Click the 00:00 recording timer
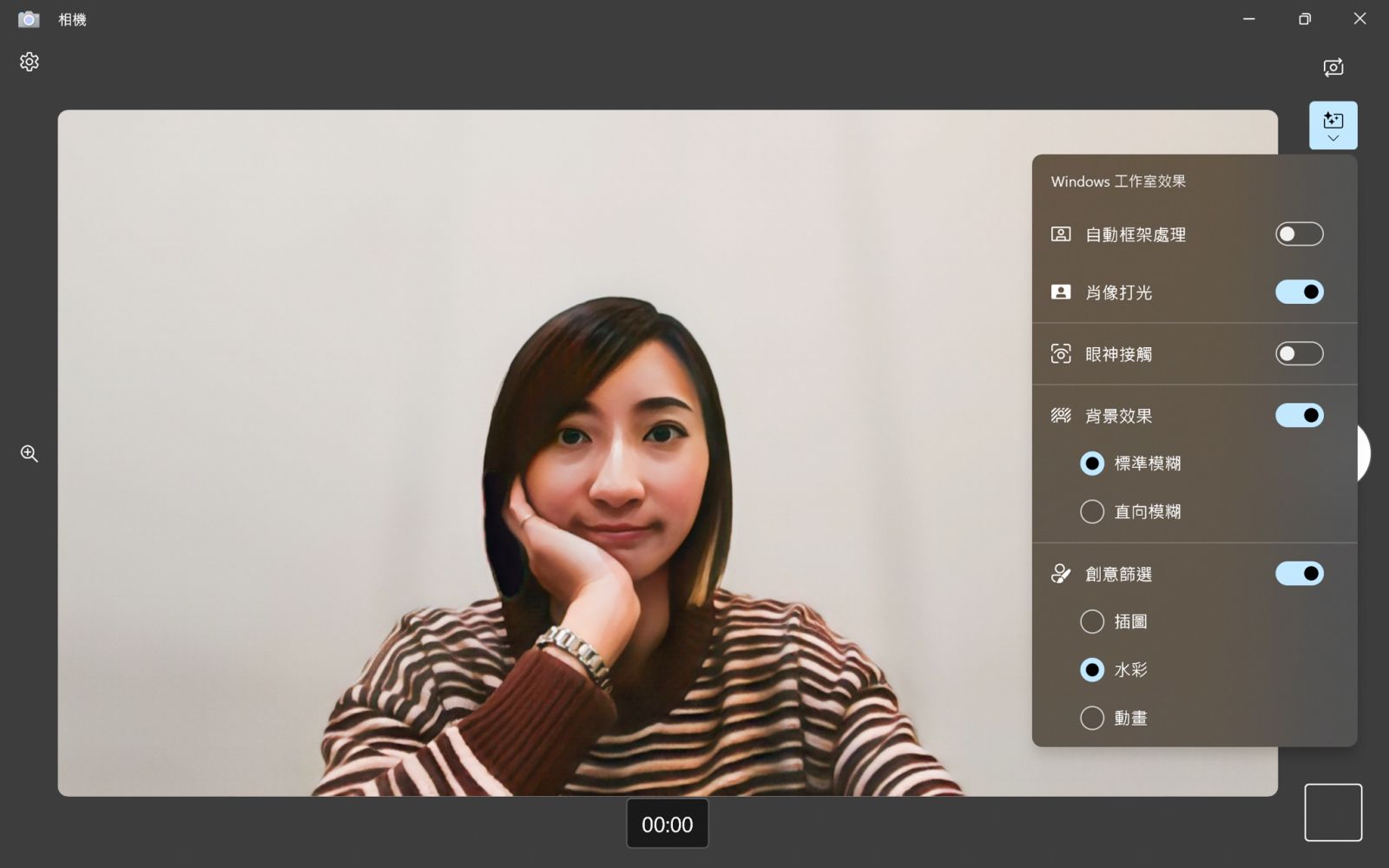Viewport: 1389px width, 868px height. click(668, 824)
